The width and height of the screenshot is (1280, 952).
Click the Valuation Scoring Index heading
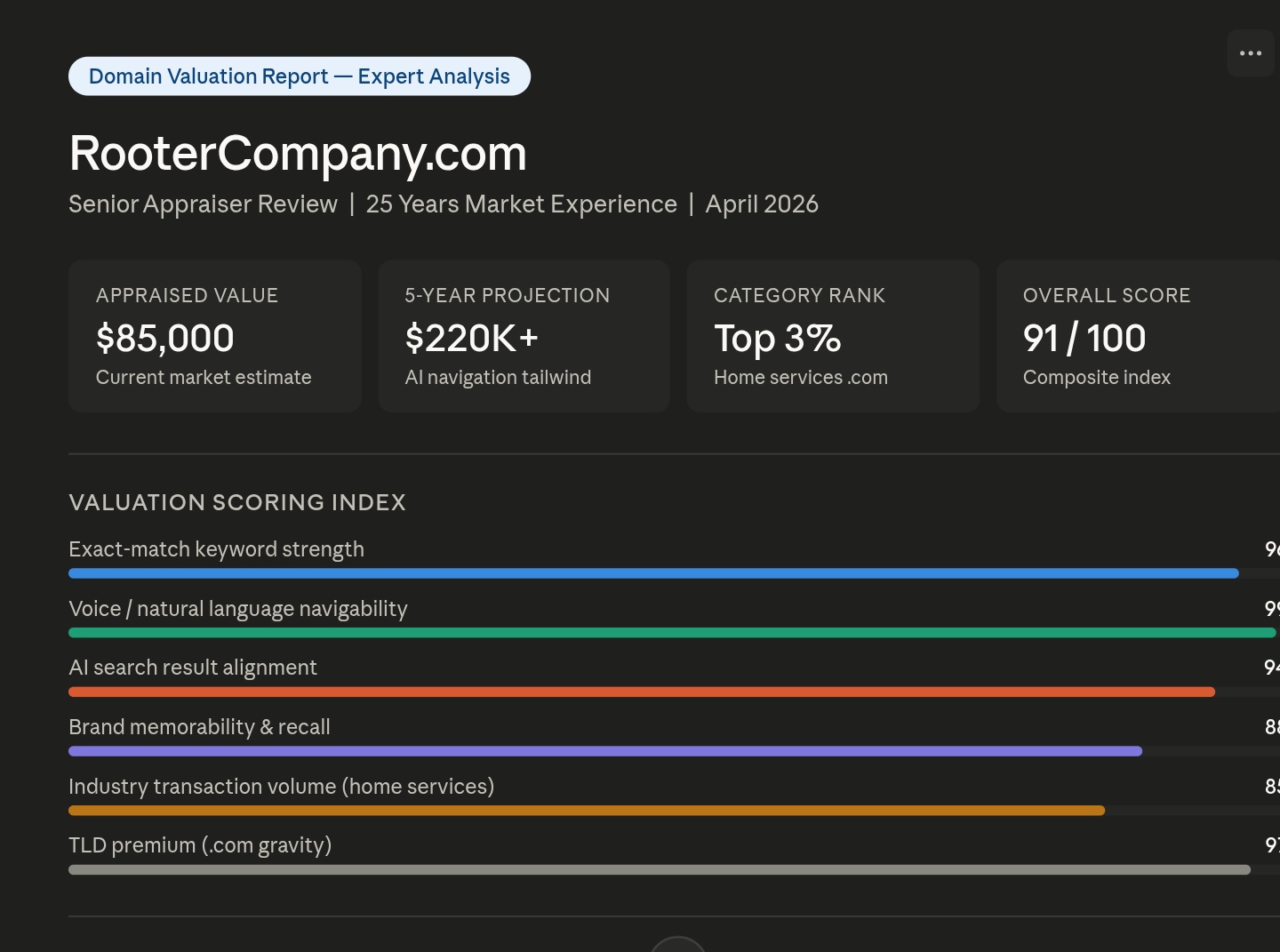[x=237, y=502]
